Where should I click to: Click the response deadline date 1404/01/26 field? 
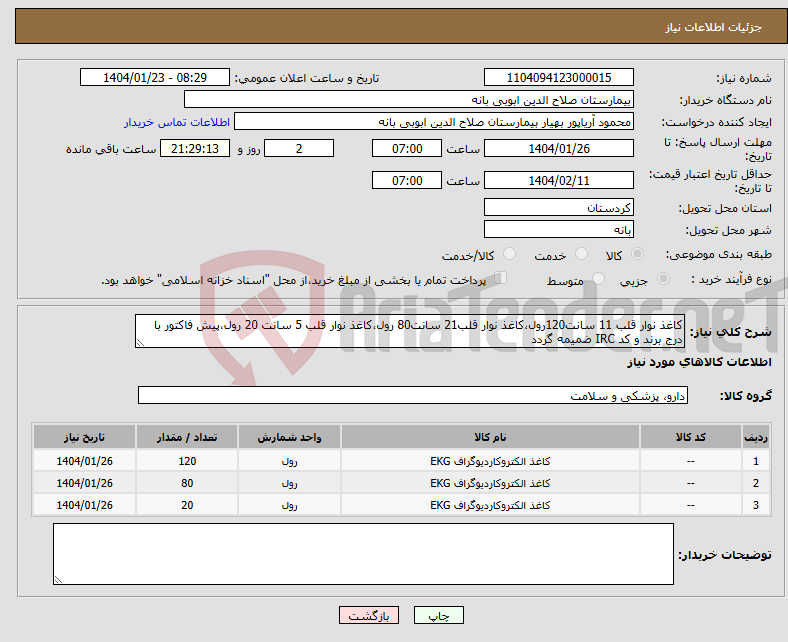click(559, 148)
